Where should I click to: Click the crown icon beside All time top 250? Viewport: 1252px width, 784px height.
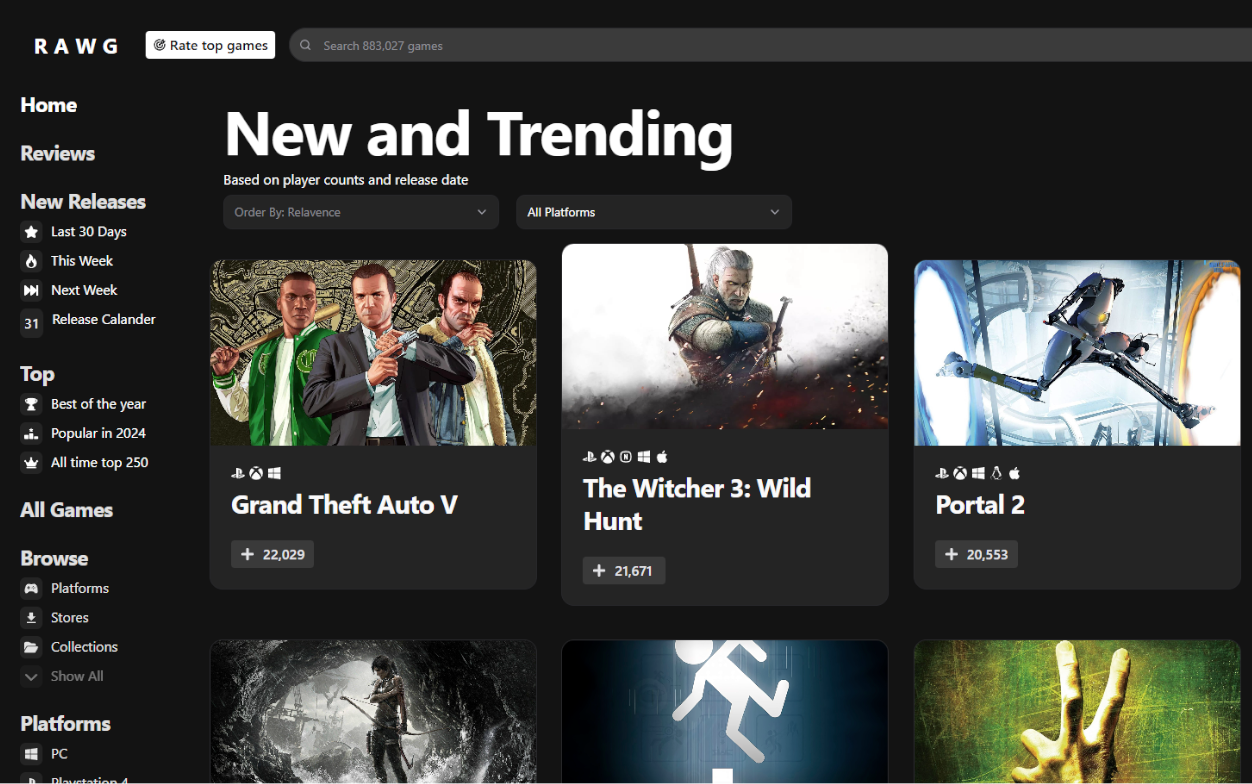(31, 463)
